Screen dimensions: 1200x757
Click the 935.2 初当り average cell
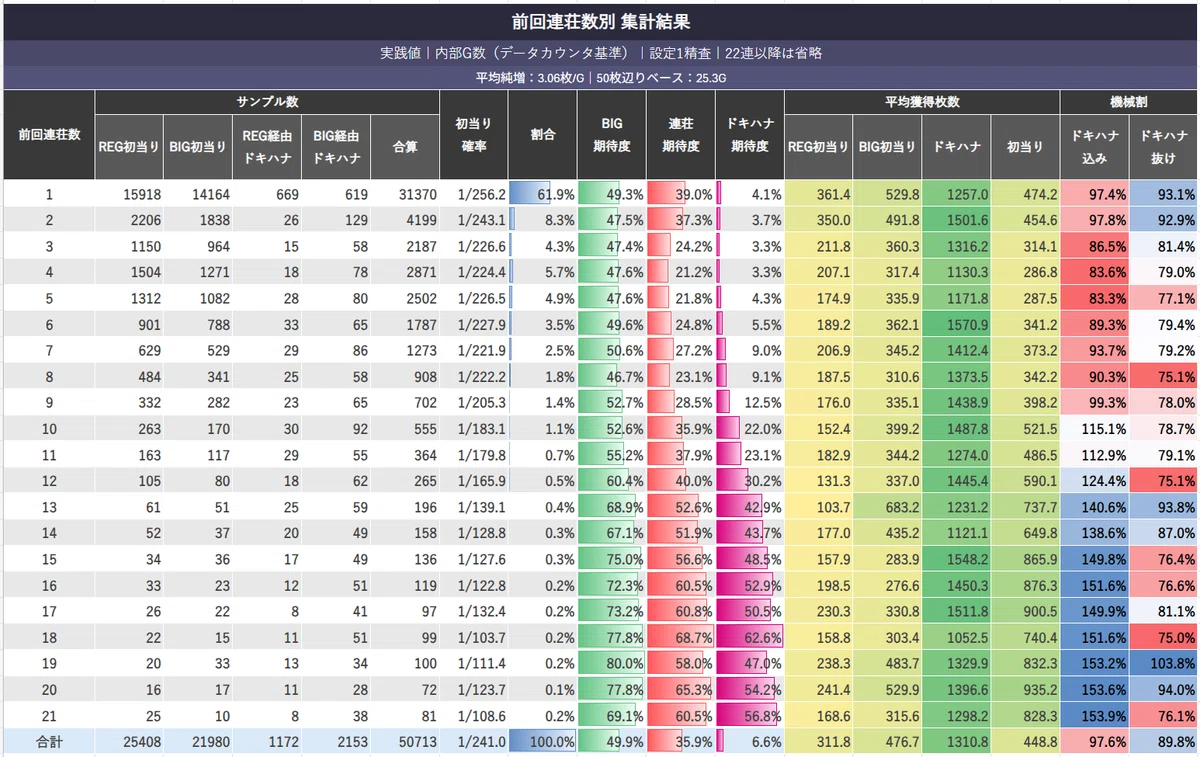coord(1025,690)
